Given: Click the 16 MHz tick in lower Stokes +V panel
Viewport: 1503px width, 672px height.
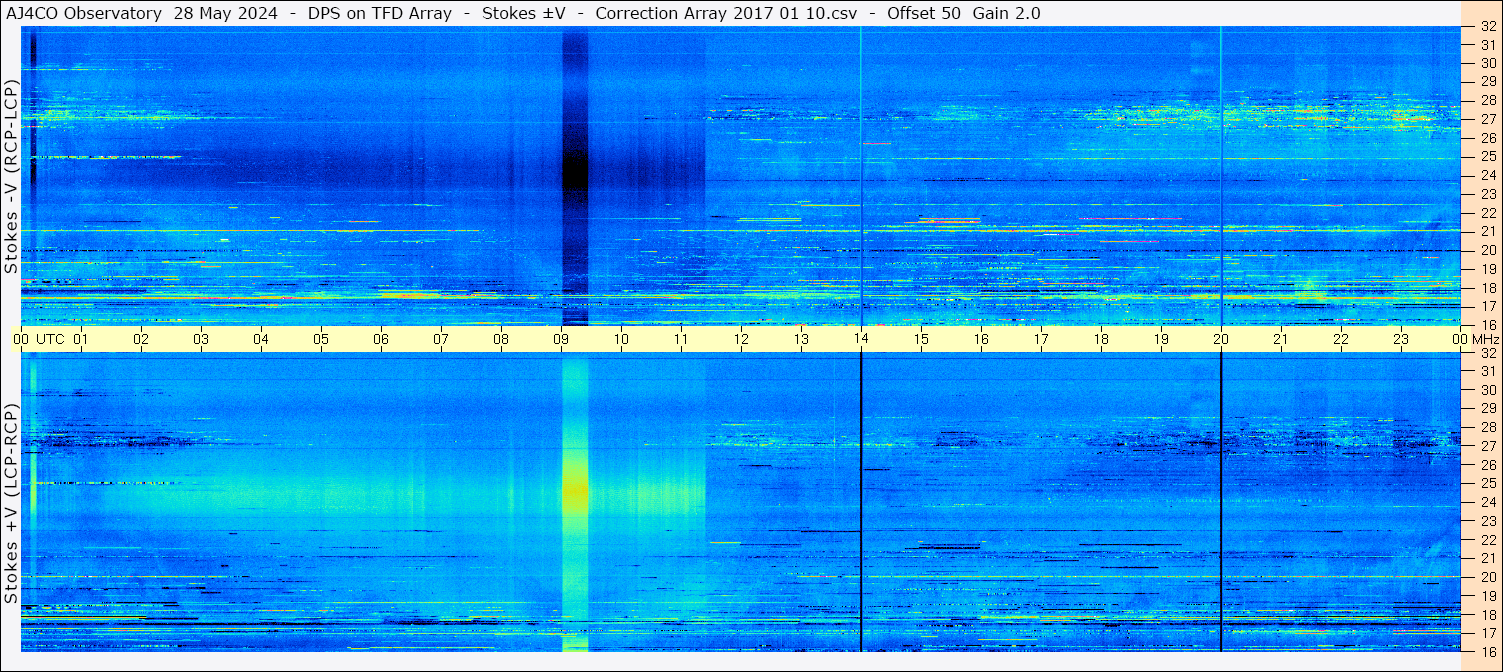Looking at the screenshot, I should click(1487, 651).
